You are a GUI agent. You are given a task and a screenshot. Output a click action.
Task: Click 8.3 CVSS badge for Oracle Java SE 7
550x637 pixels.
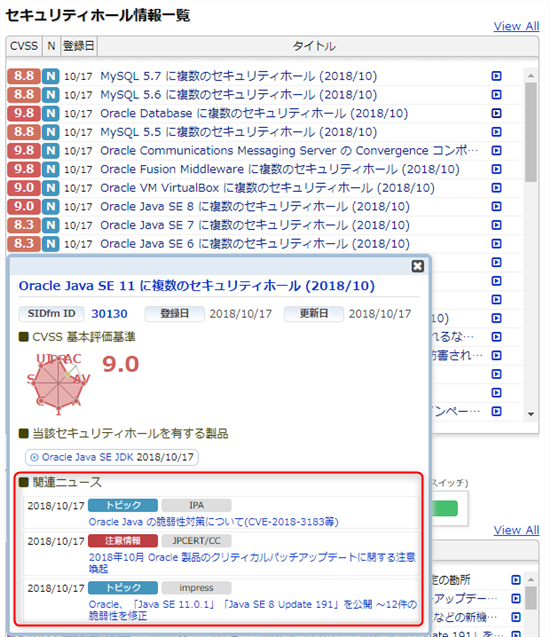pyautogui.click(x=24, y=225)
